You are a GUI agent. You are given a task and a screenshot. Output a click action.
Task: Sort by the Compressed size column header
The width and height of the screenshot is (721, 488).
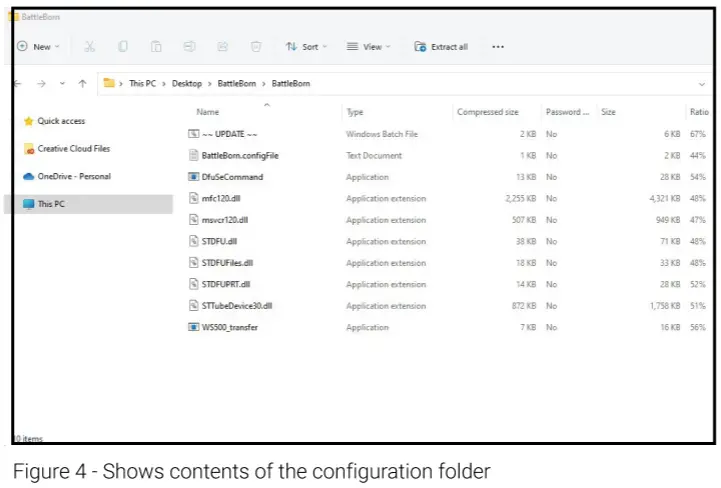487,112
